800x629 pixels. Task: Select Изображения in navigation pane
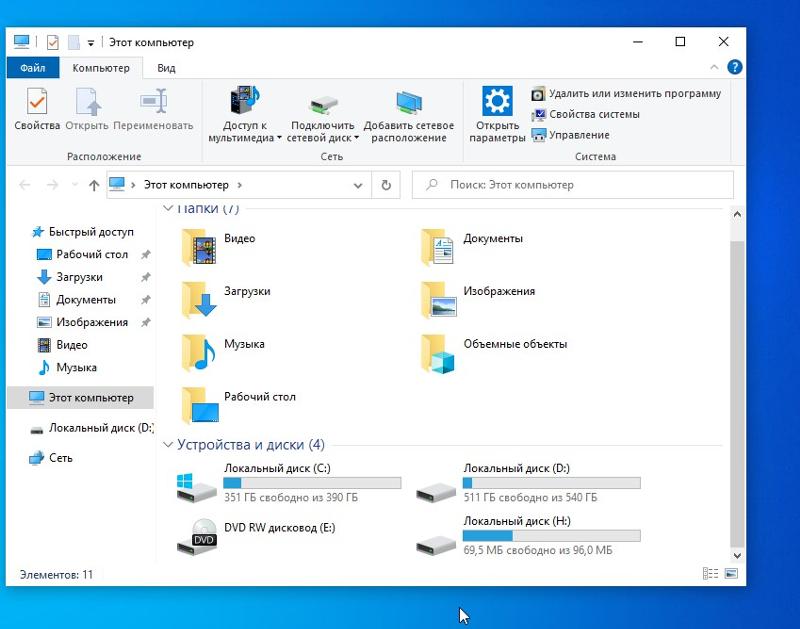point(83,322)
